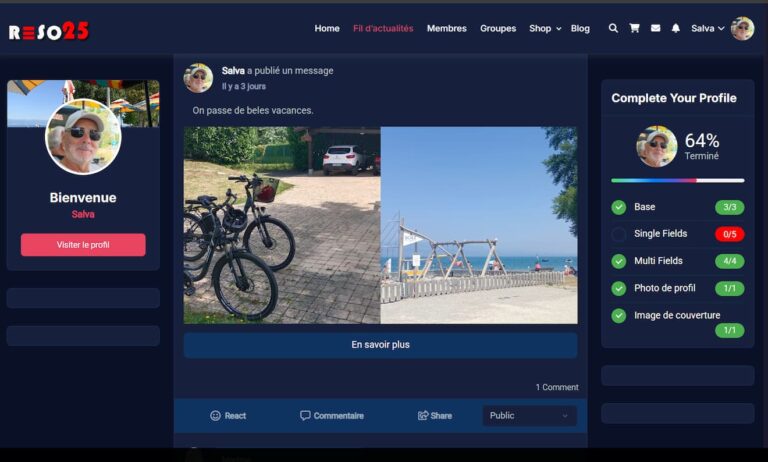Image resolution: width=768 pixels, height=462 pixels.
Task: Click the Single Fields 0/5 badge
Action: click(x=730, y=234)
